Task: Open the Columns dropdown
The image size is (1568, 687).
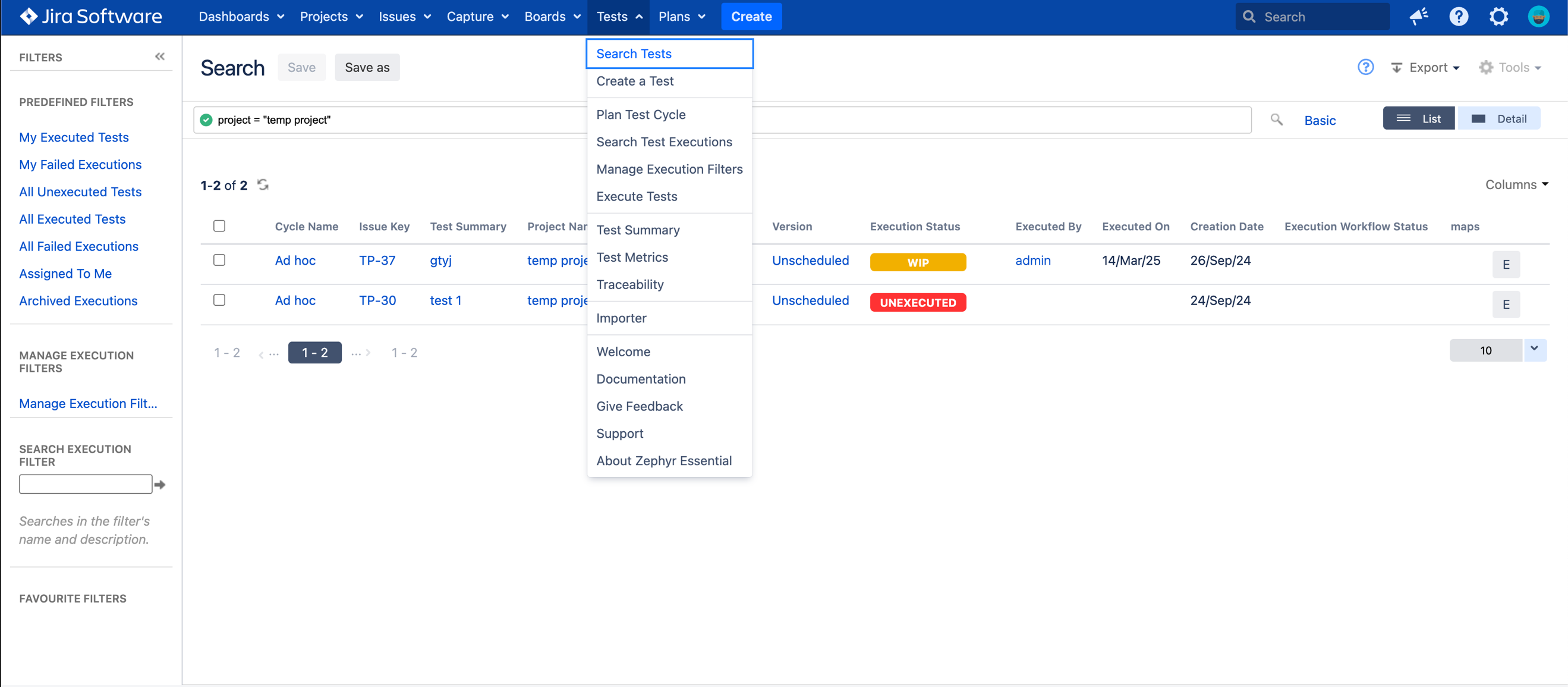Action: pos(1516,184)
